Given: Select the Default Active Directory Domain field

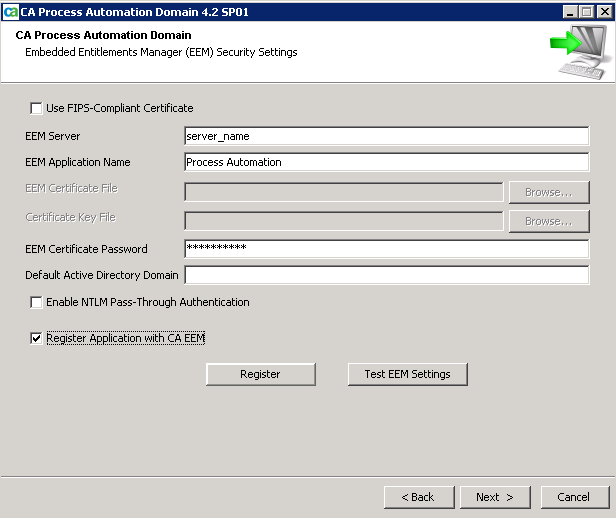Looking at the screenshot, I should (x=387, y=275).
